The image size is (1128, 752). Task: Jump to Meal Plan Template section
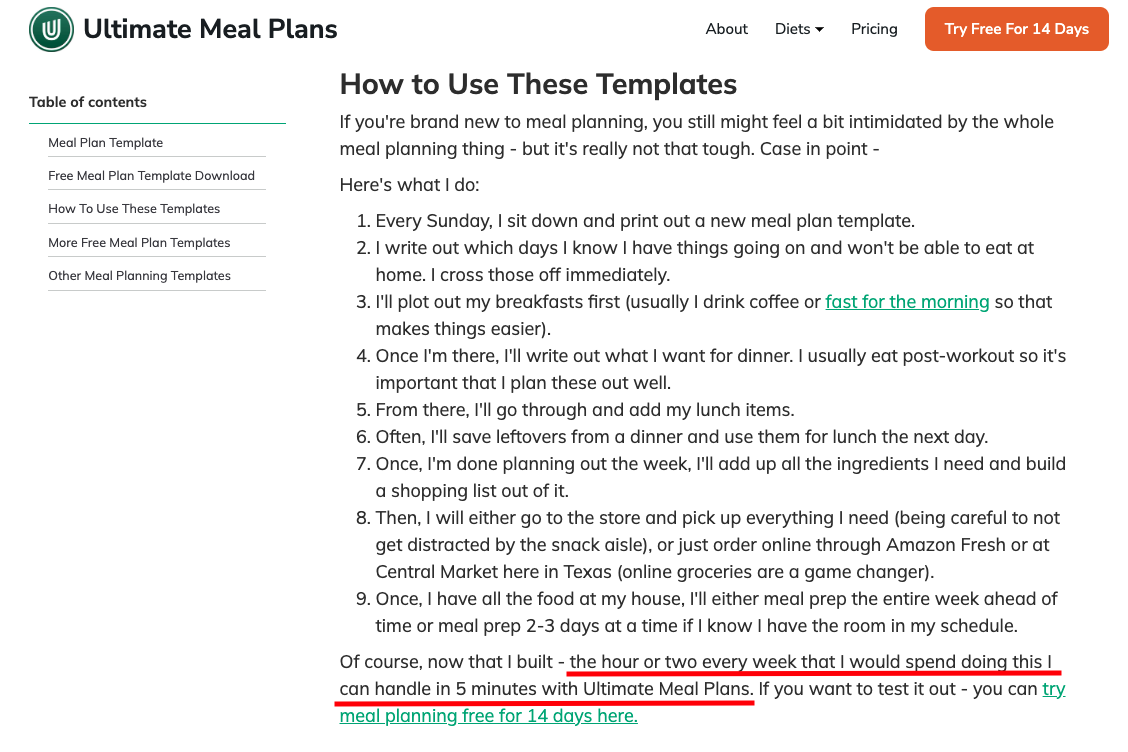click(106, 143)
